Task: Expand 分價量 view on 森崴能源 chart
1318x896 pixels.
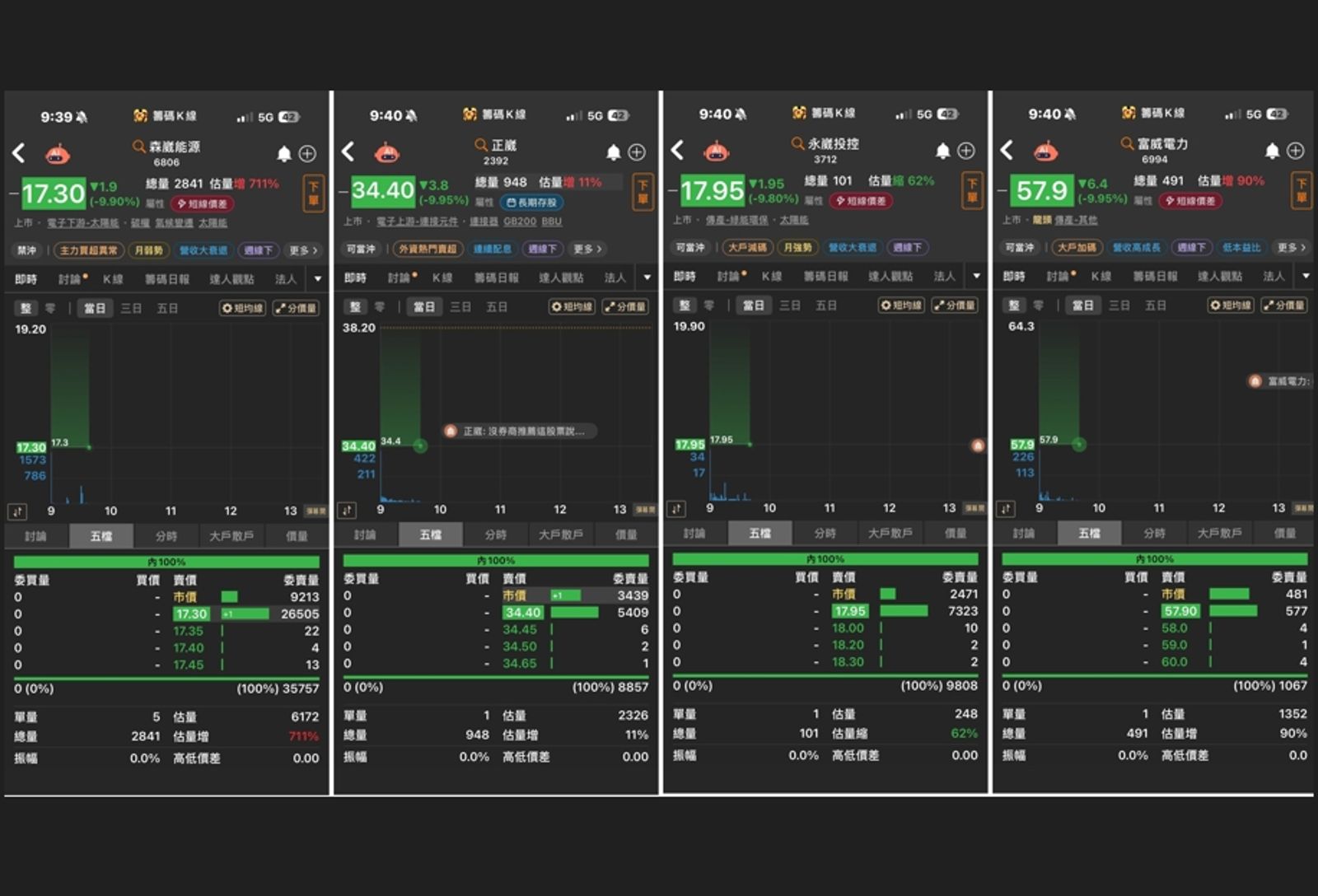Action: tap(297, 309)
